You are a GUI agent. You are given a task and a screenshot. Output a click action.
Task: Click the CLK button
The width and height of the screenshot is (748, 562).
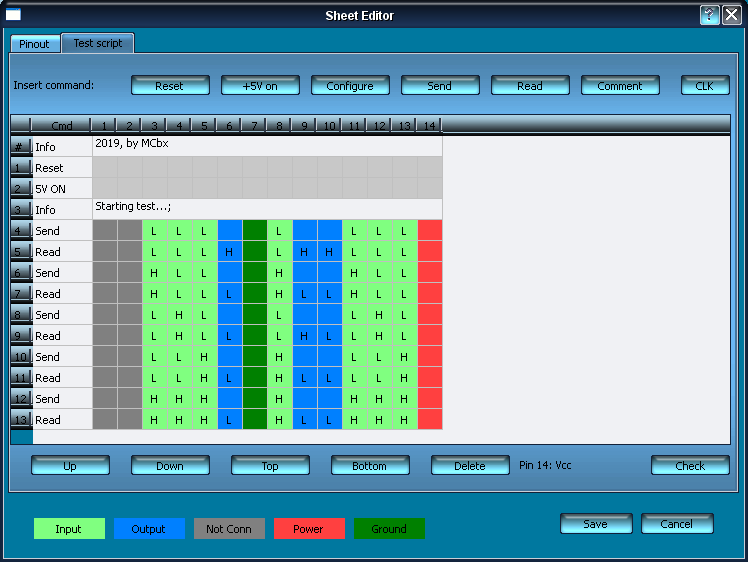pyautogui.click(x=705, y=86)
